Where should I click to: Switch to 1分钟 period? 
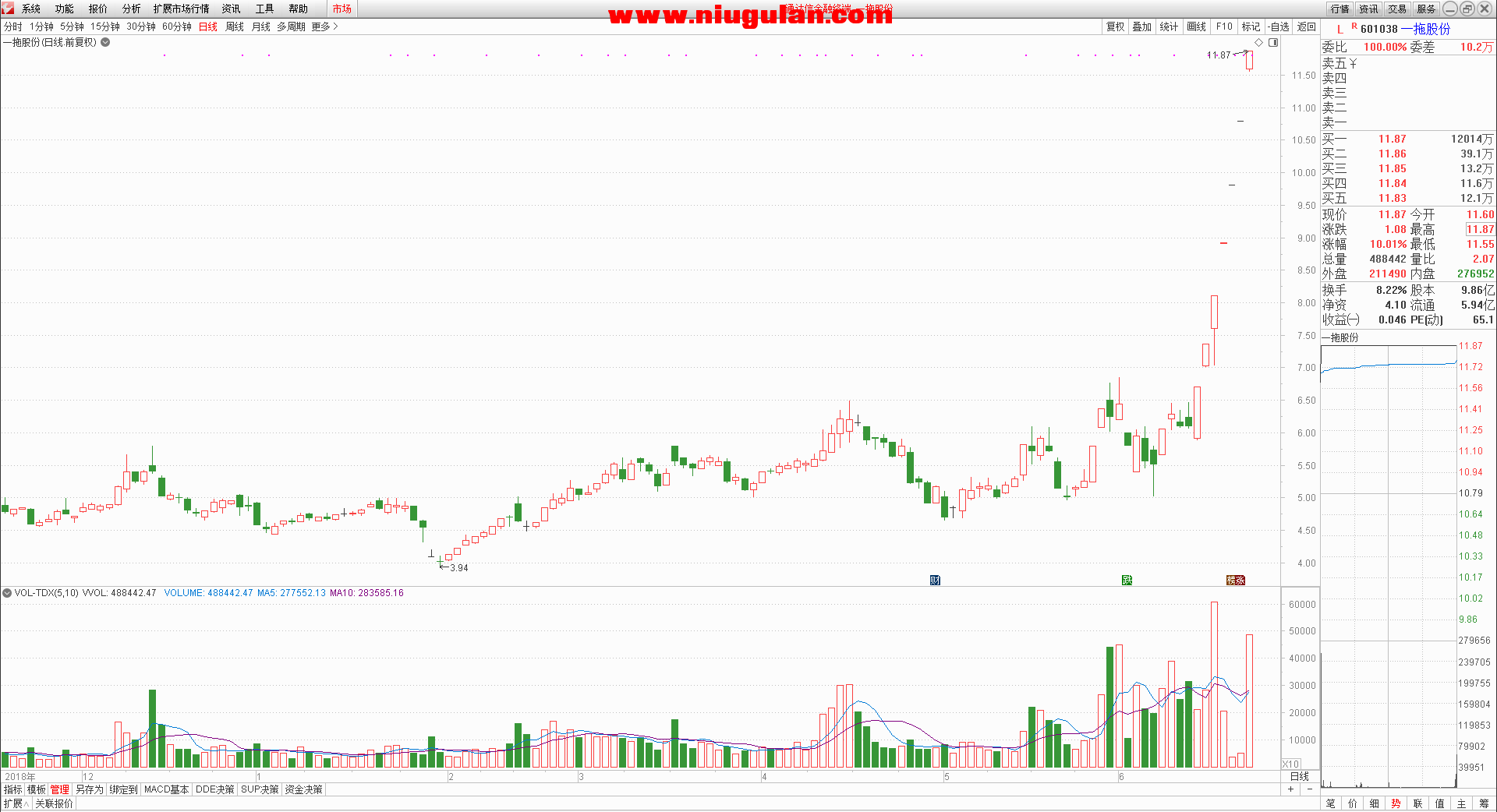(x=42, y=26)
